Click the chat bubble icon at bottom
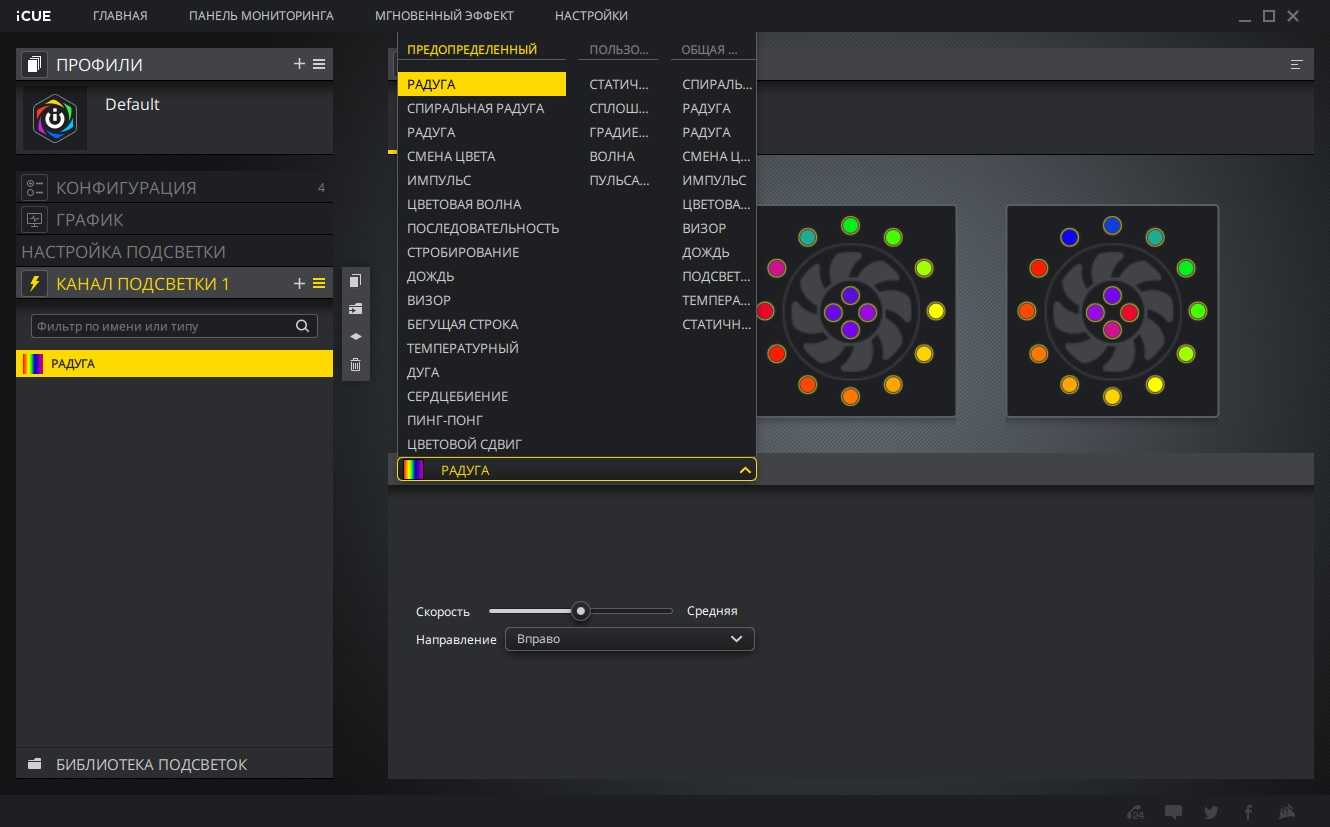The image size is (1330, 827). 1174,812
